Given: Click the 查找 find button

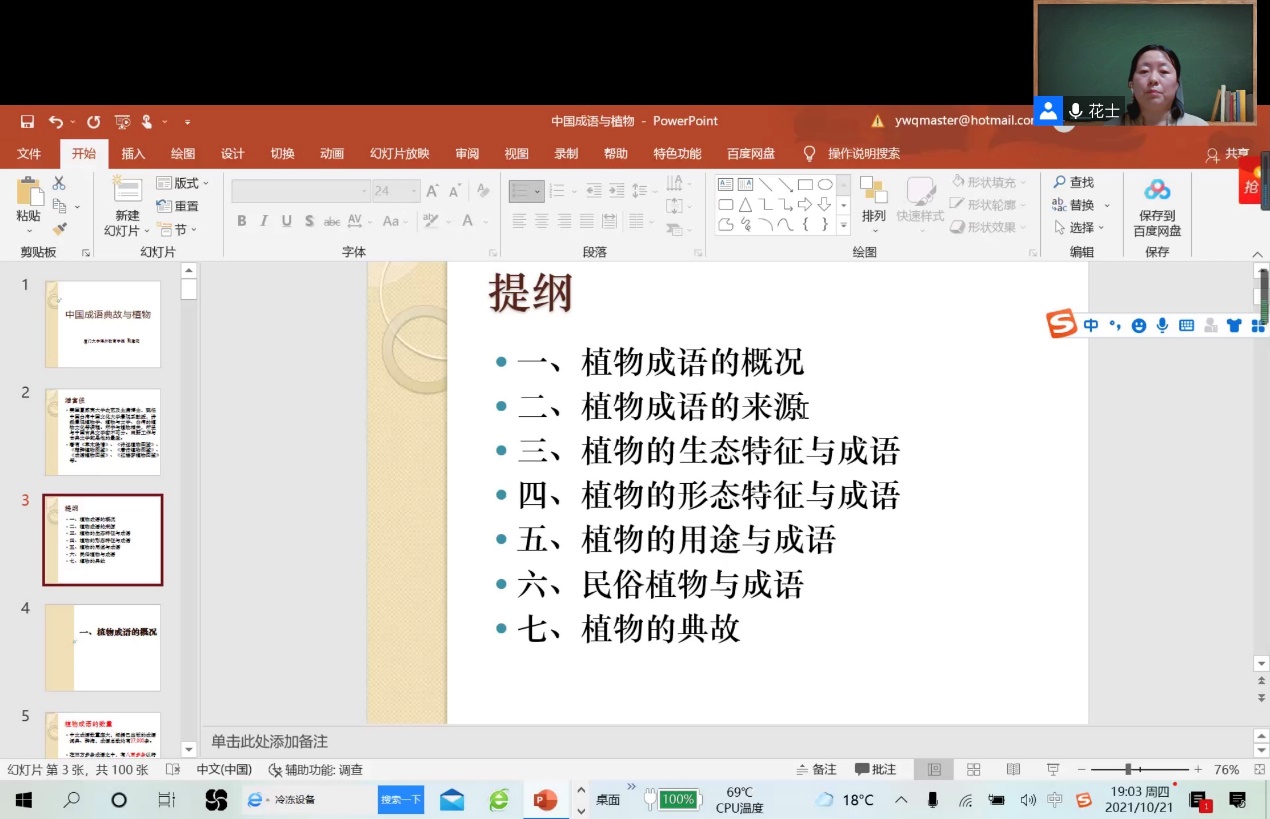Looking at the screenshot, I should [1074, 182].
